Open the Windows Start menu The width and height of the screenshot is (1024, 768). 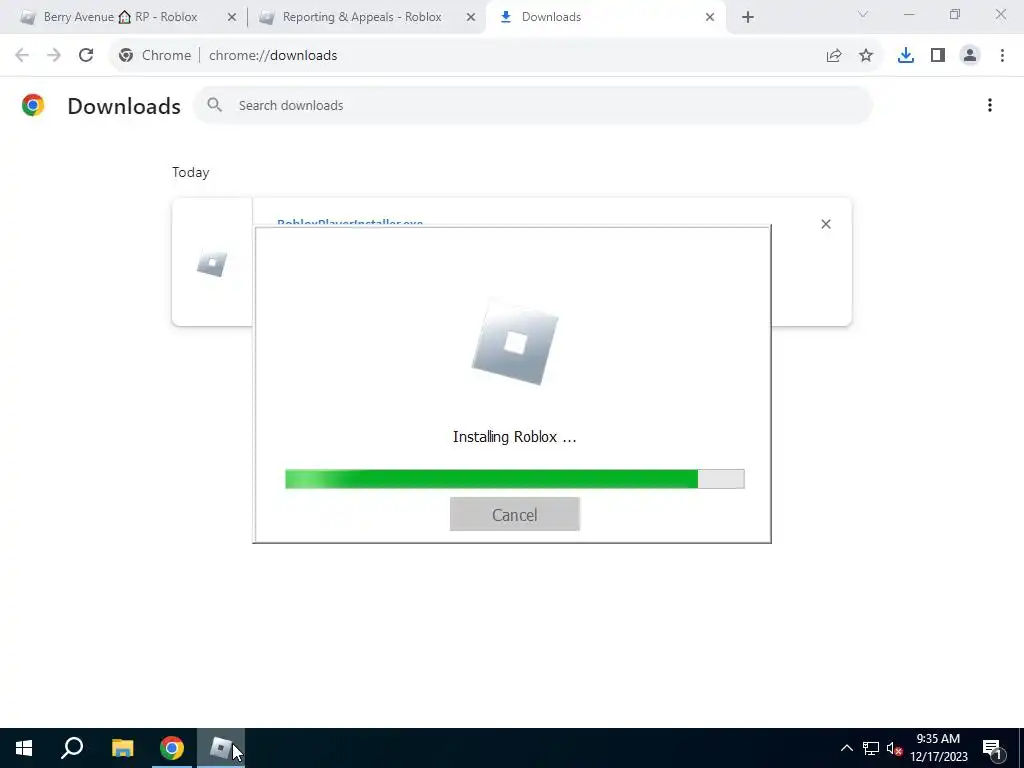click(24, 748)
